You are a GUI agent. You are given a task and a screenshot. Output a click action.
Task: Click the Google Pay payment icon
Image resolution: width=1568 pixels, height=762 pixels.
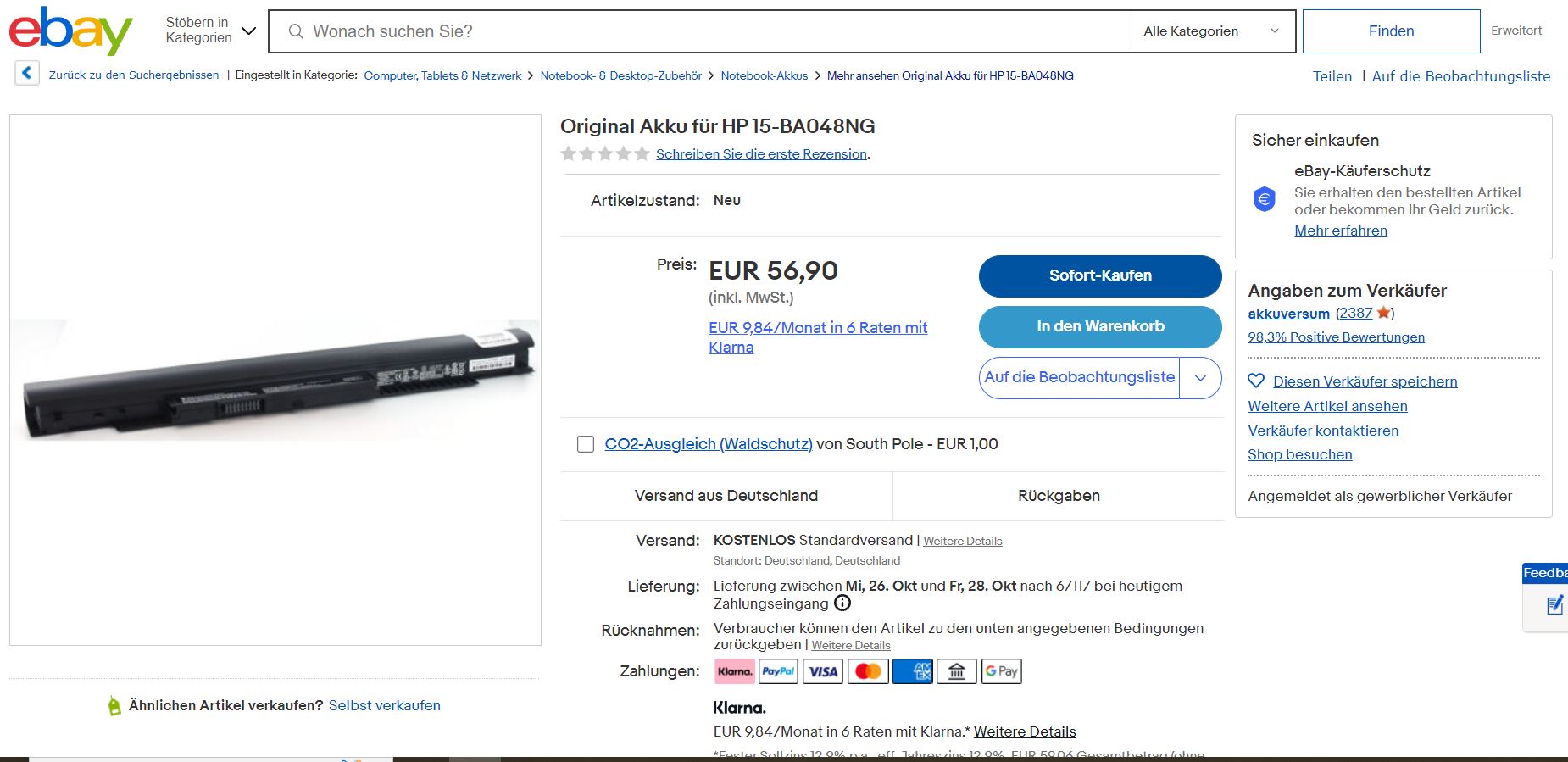tap(1001, 671)
